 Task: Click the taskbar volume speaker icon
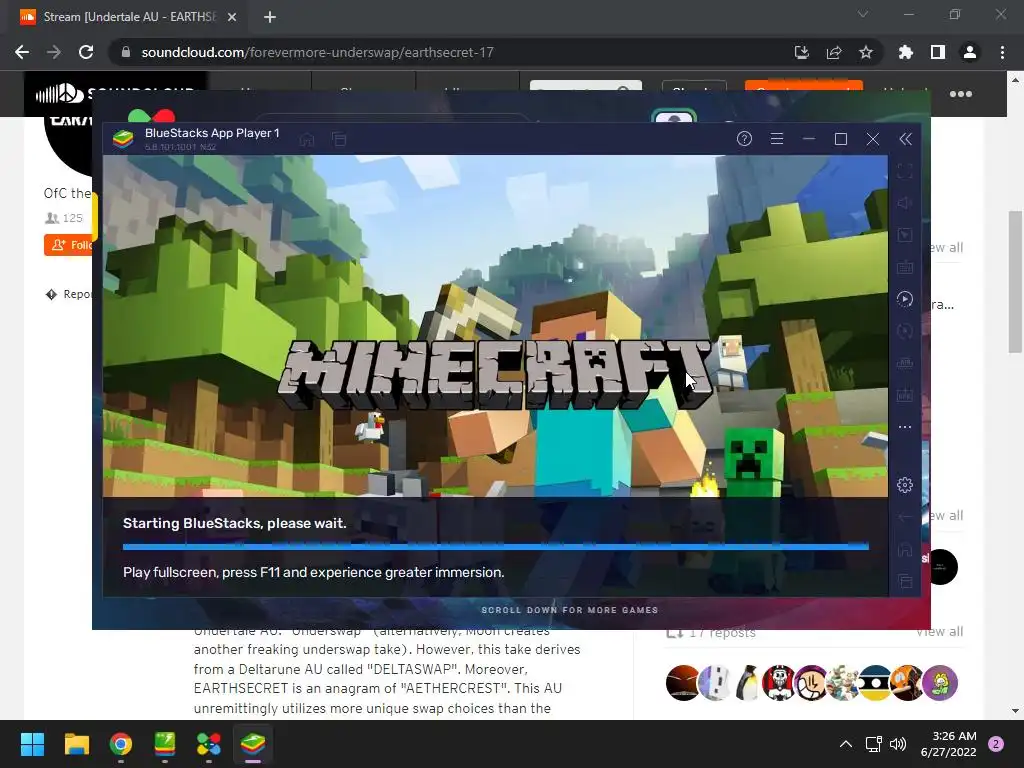click(898, 744)
